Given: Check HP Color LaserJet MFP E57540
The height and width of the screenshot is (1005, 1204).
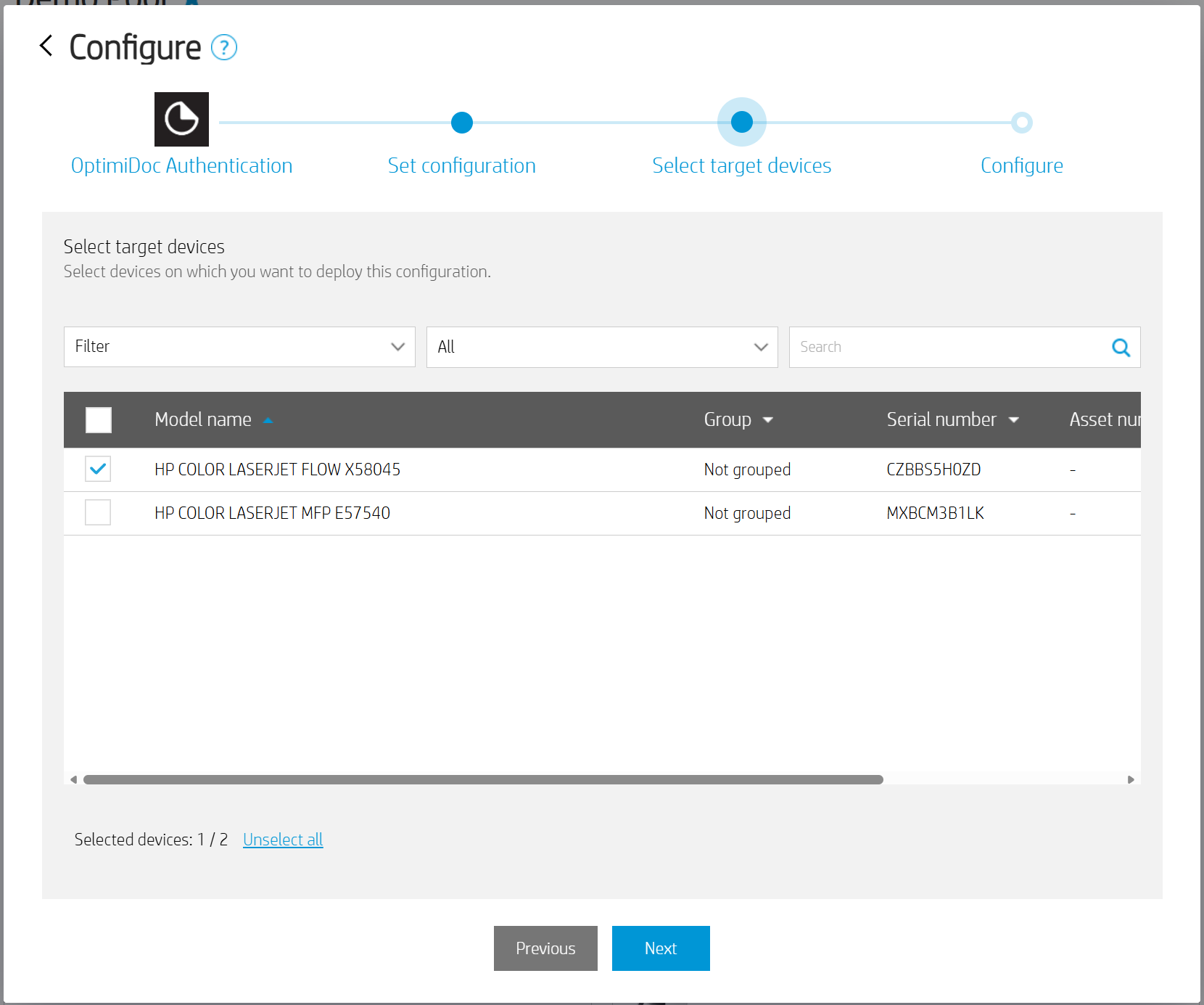Looking at the screenshot, I should pyautogui.click(x=98, y=513).
